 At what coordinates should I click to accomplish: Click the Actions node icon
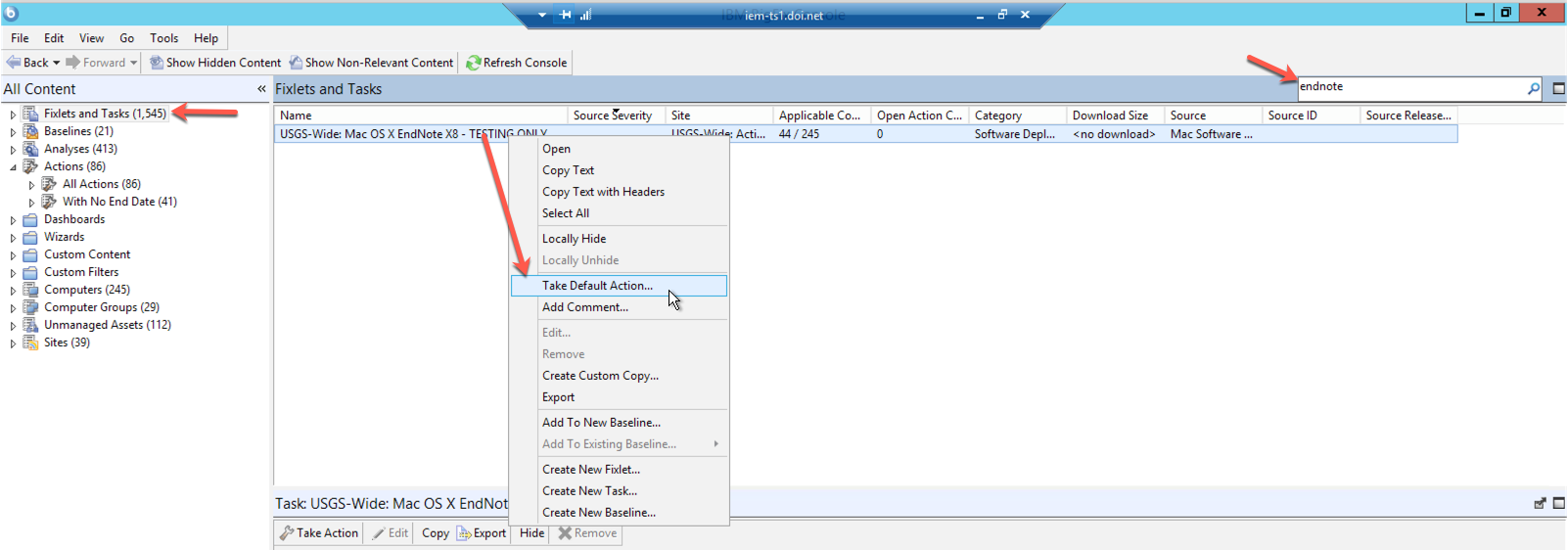click(30, 166)
